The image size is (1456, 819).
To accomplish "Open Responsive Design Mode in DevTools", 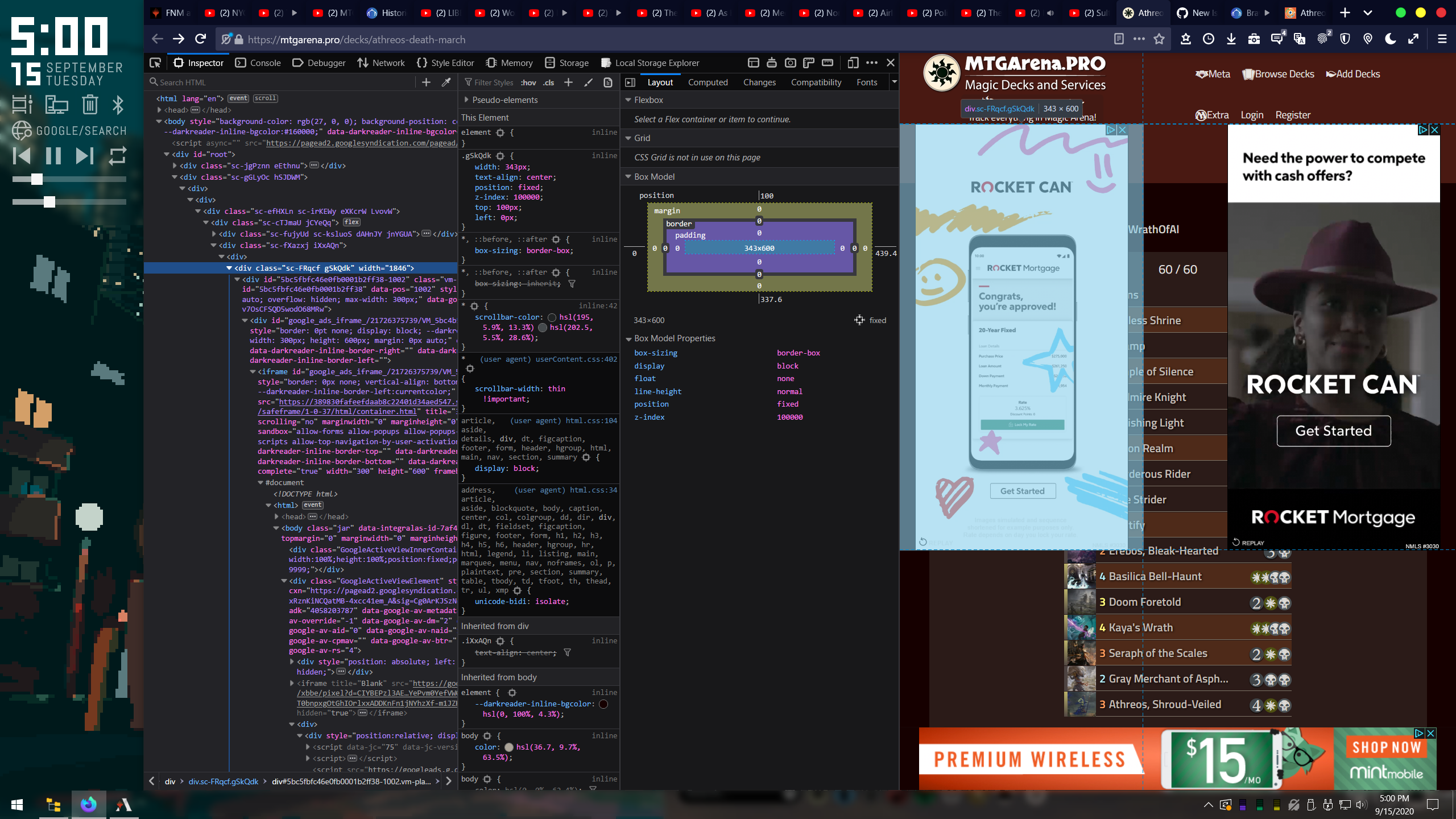I will [853, 63].
